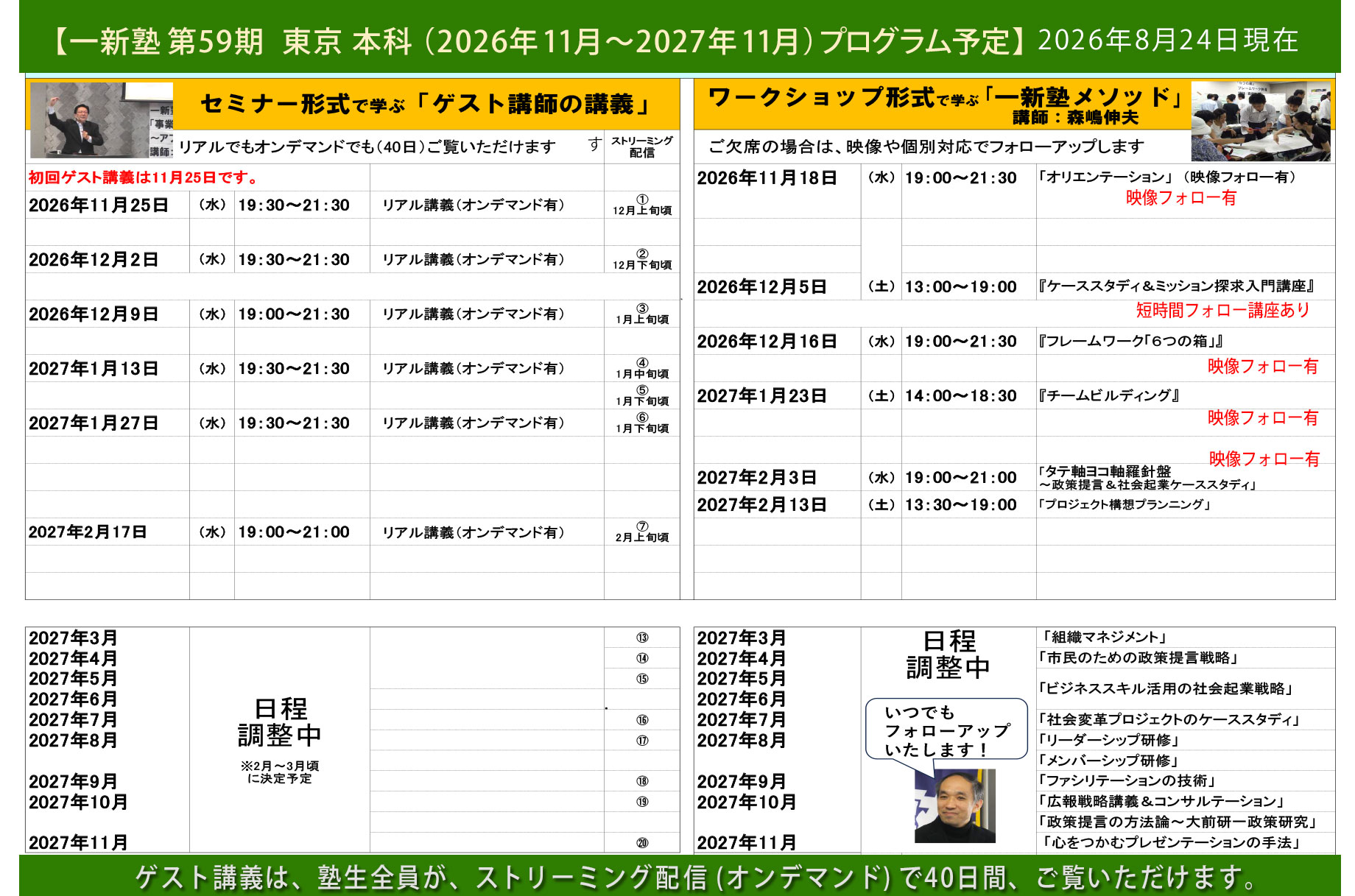Select the 2026年12月5日 workshop date
Viewport: 1355px width, 896px height.
[x=761, y=287]
